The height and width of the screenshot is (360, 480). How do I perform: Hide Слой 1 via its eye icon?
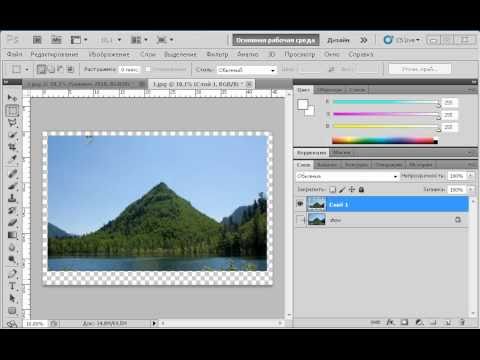click(300, 204)
